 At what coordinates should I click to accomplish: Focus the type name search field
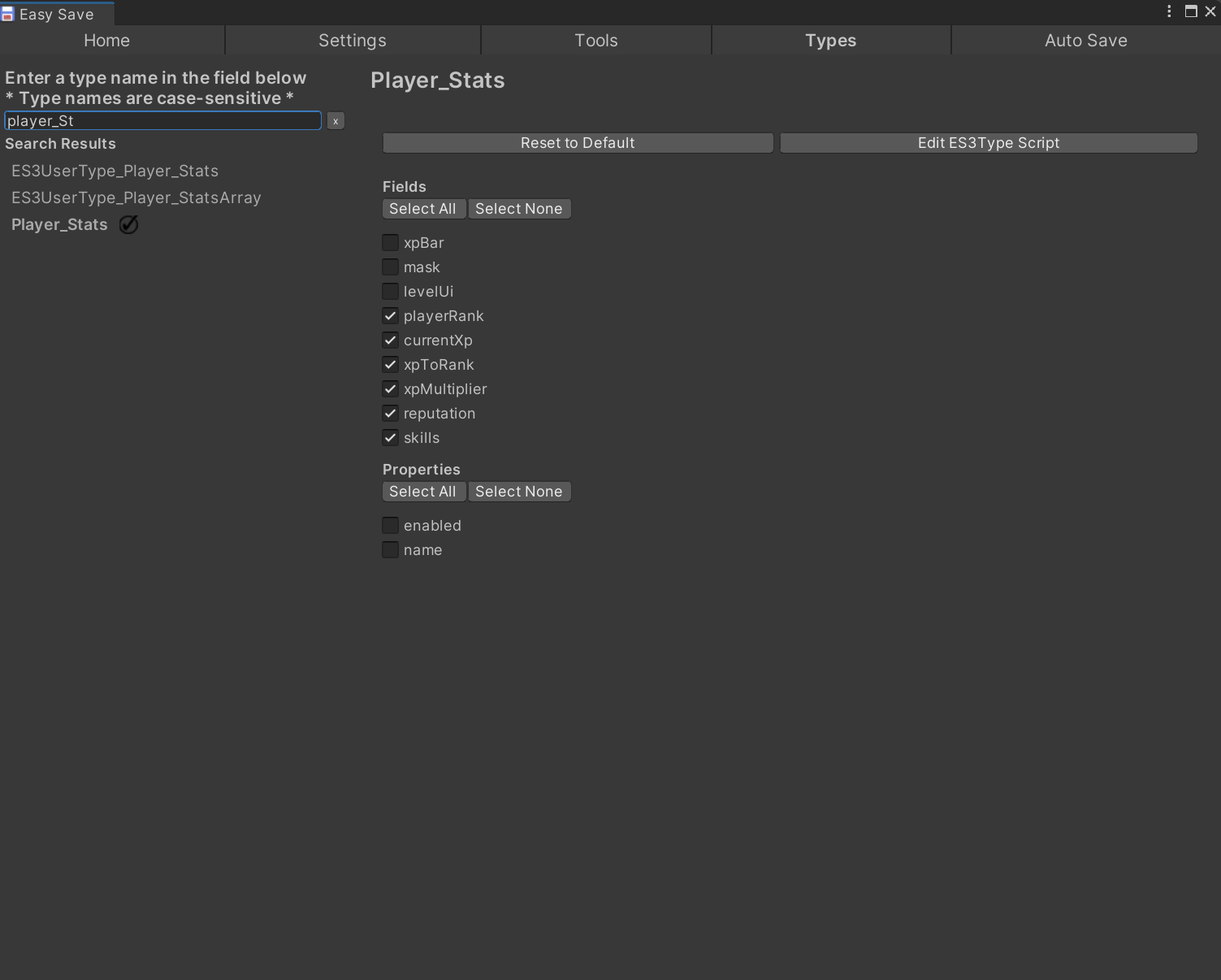tap(163, 121)
